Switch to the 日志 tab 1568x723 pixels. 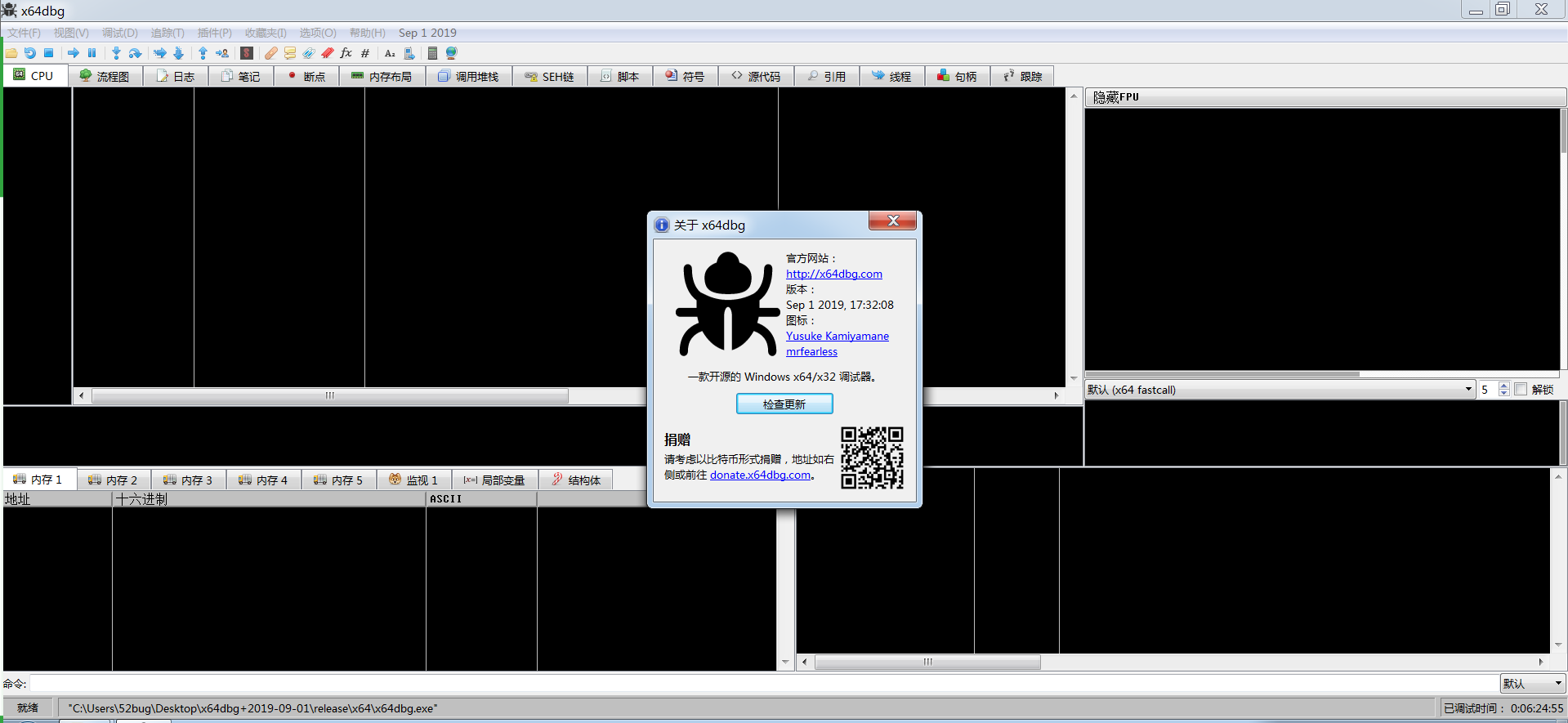tap(176, 76)
